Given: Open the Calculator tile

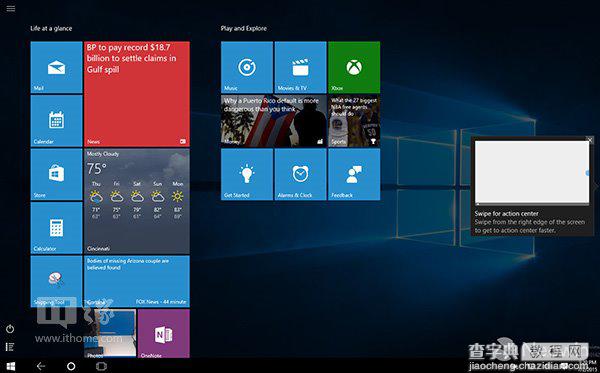Looking at the screenshot, I should point(56,228).
